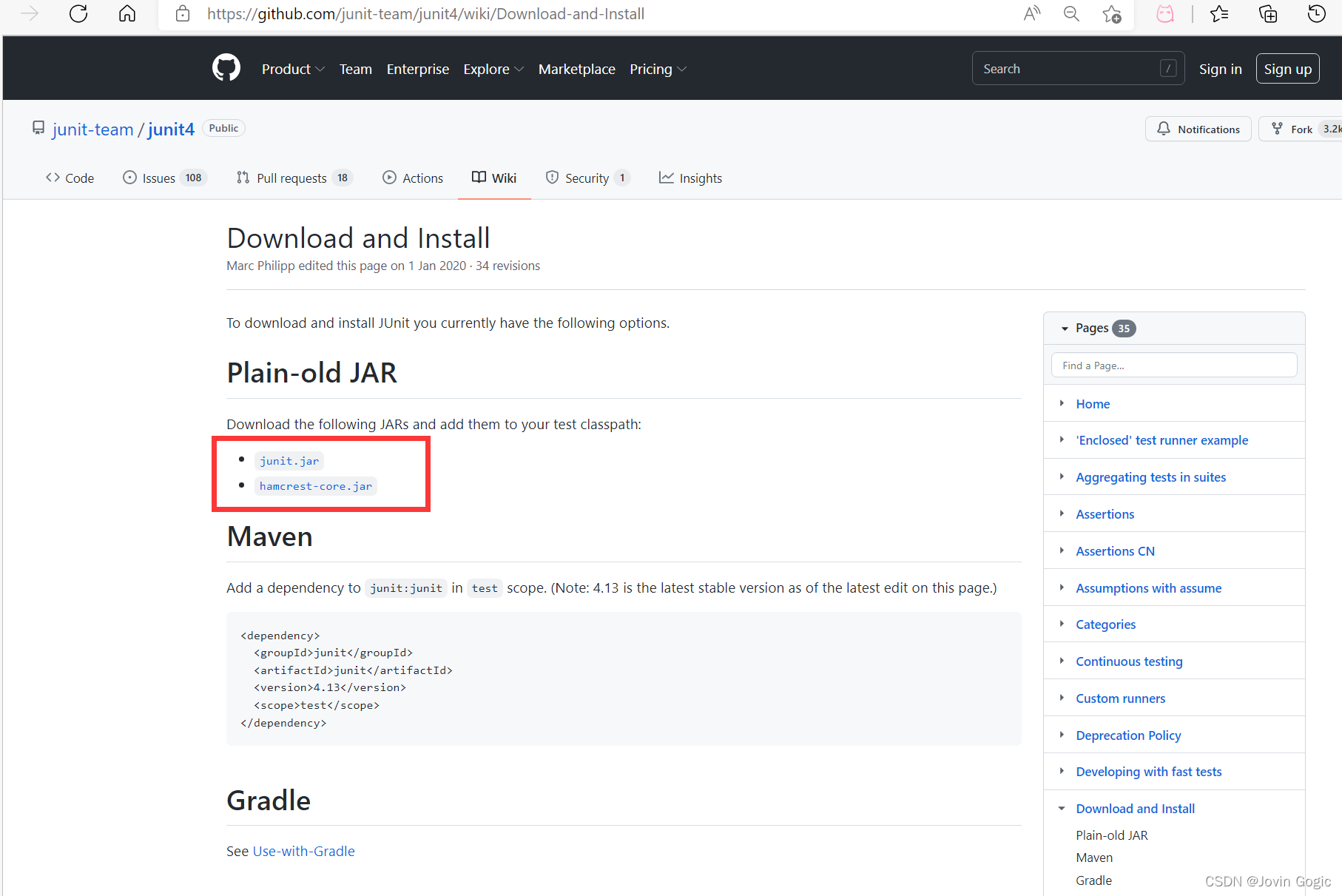This screenshot has width=1342, height=896.
Task: Open the browser history icon
Action: click(1316, 13)
